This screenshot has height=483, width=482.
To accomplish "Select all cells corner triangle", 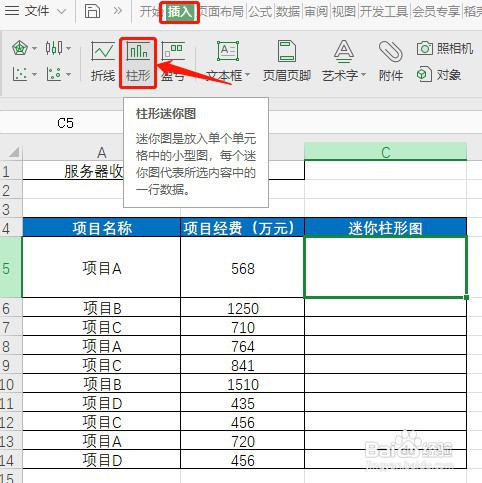I will 13,152.
